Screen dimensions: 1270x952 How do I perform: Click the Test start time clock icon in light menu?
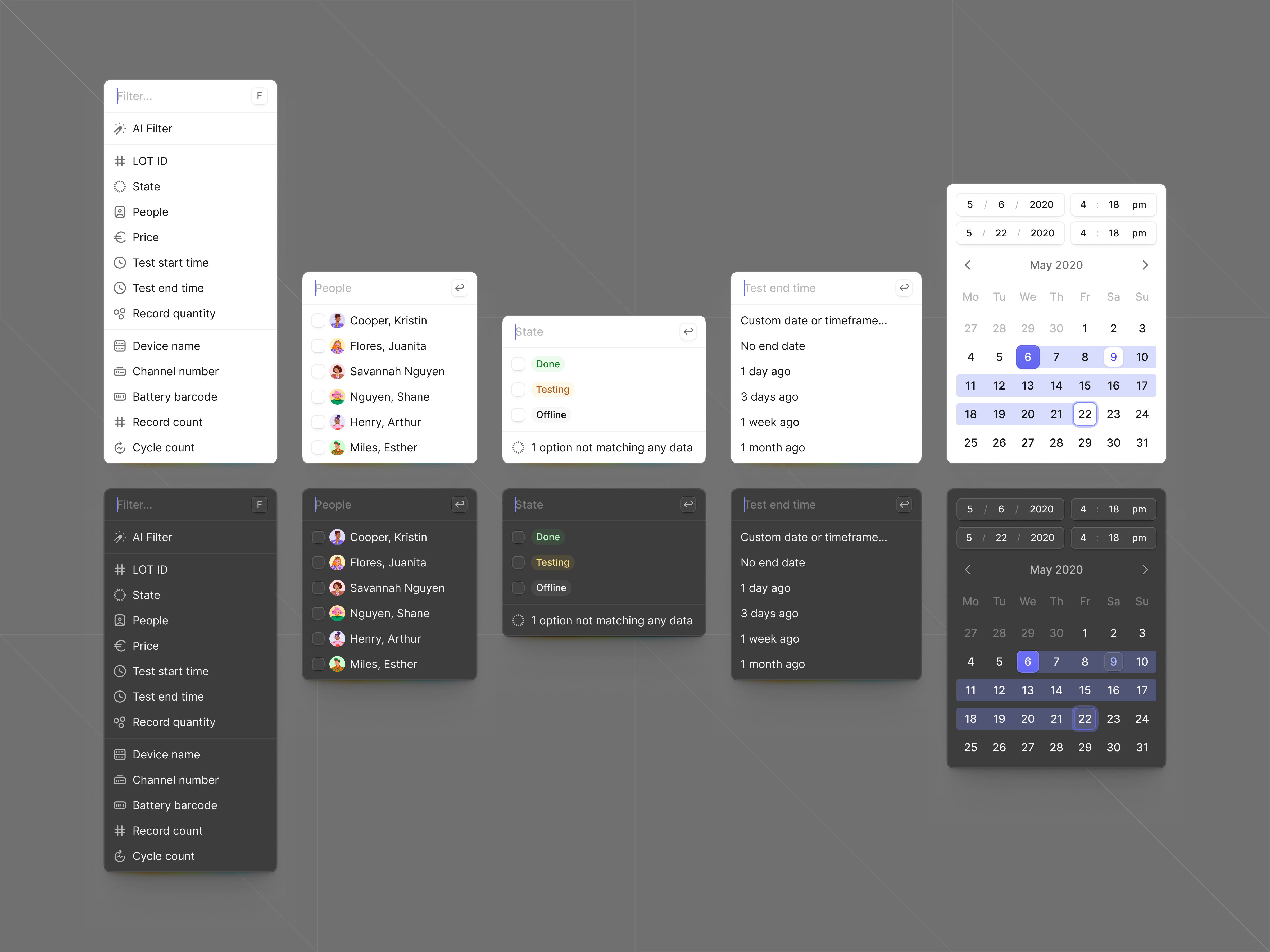coord(119,262)
